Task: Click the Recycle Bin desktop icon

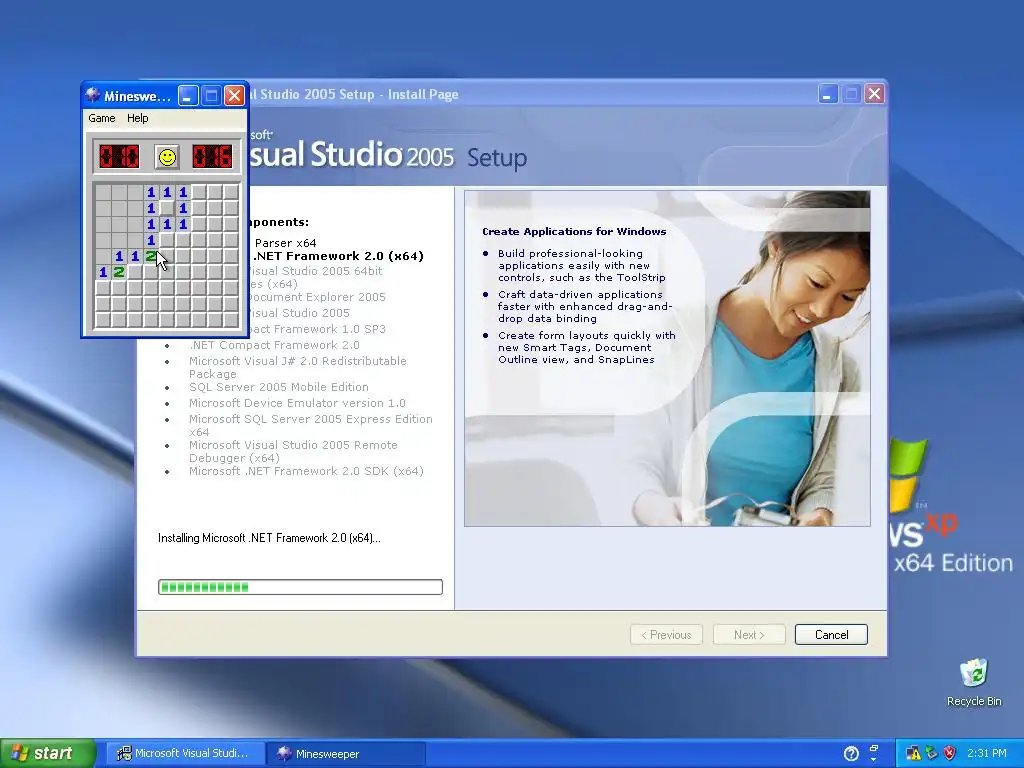Action: click(974, 682)
